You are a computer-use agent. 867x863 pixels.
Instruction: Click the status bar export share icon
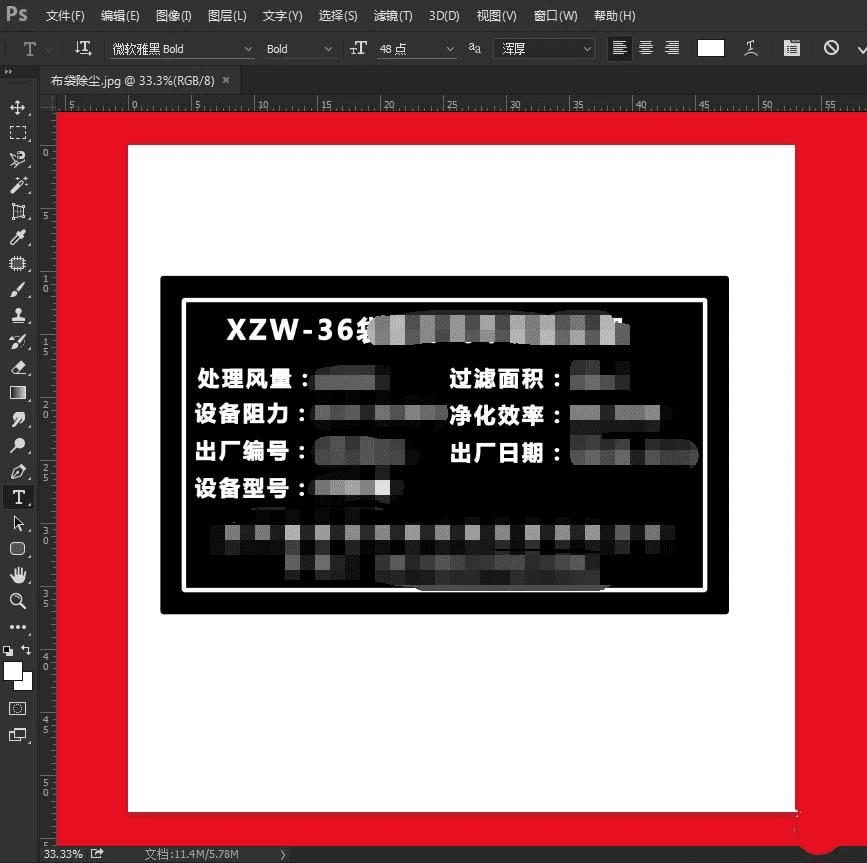(97, 854)
